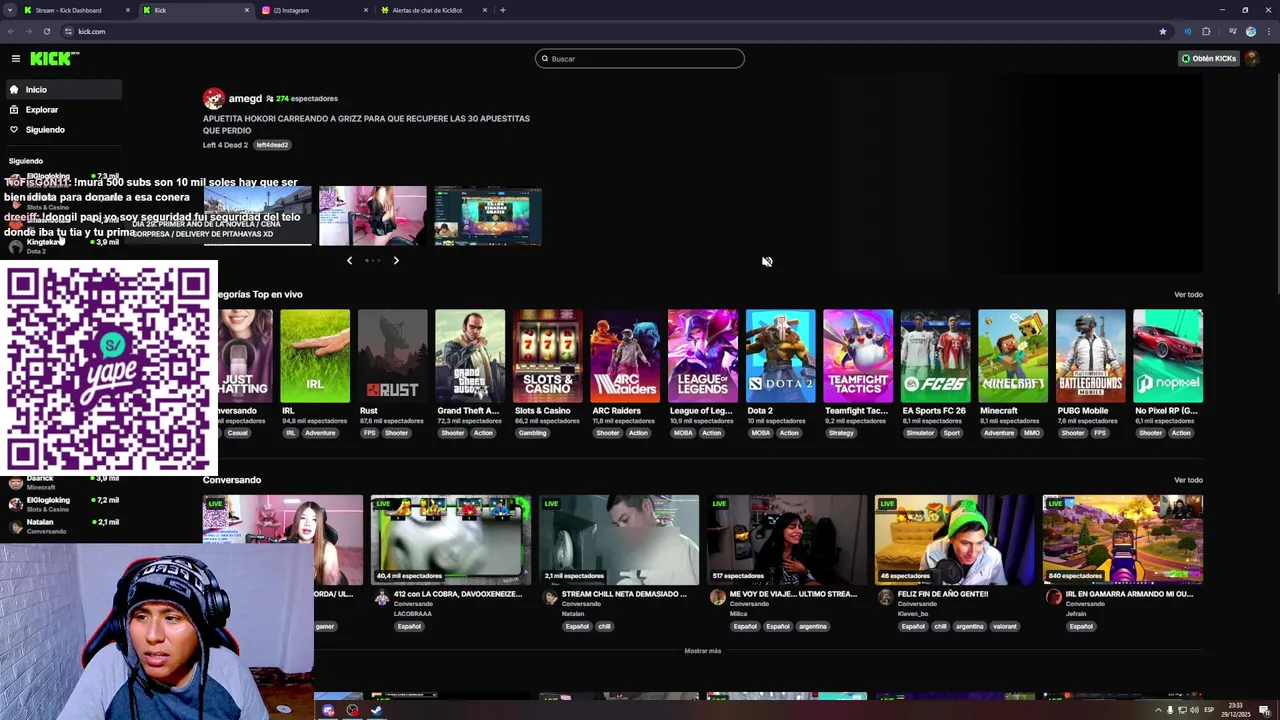Expand list with Mostrar más
Screen dimensions: 1280x720
tap(702, 651)
